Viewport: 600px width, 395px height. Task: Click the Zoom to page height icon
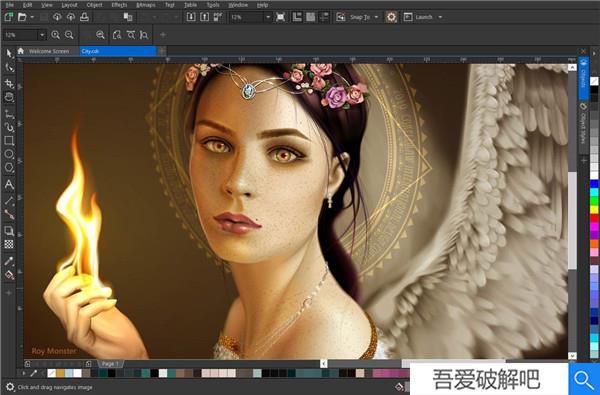144,35
